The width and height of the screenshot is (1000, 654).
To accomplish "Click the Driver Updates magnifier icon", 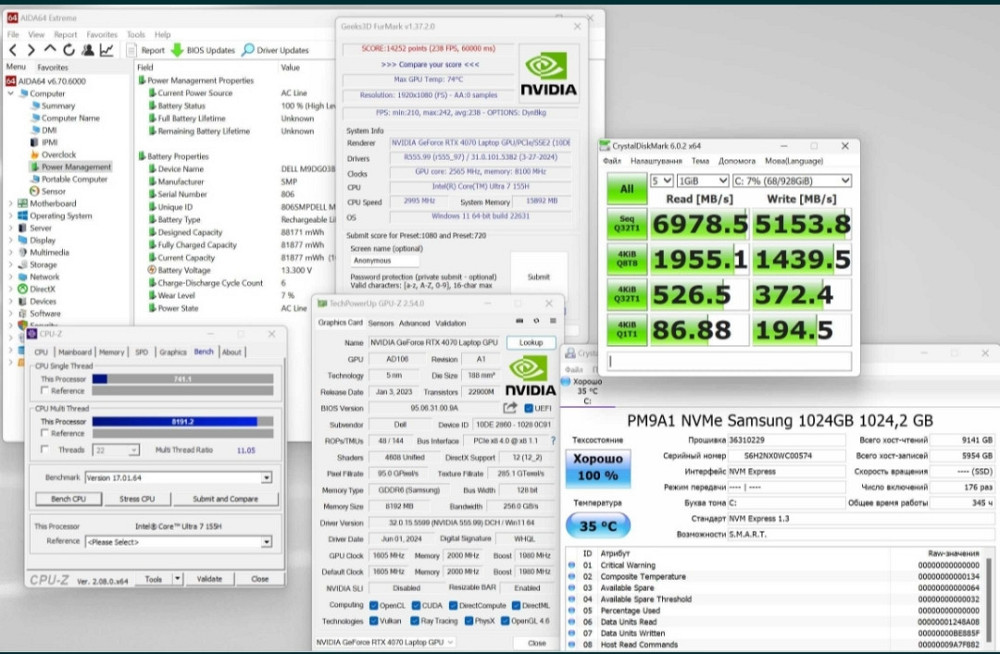I will 248,50.
